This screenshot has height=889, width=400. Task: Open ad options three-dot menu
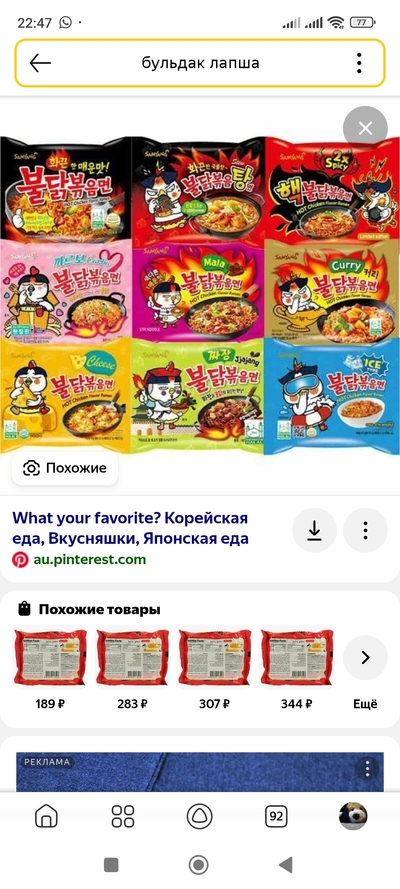click(x=368, y=769)
